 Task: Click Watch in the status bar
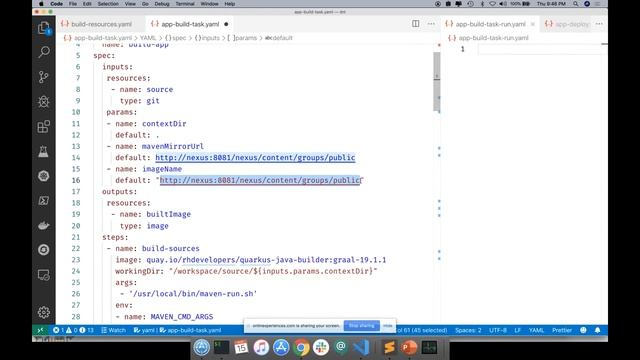click(113, 330)
